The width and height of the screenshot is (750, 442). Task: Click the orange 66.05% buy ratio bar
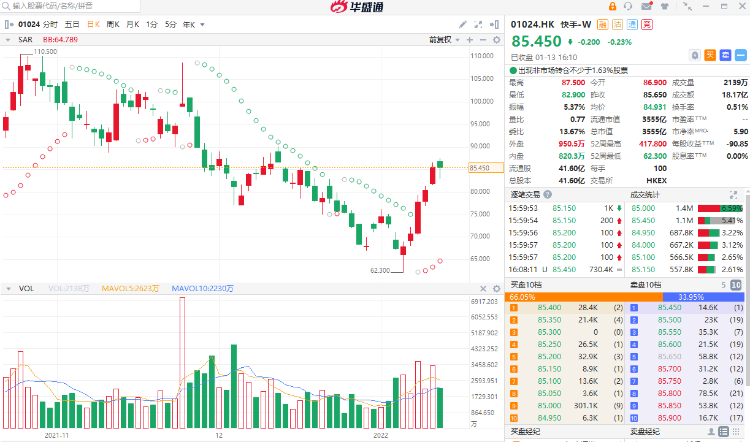[585, 297]
